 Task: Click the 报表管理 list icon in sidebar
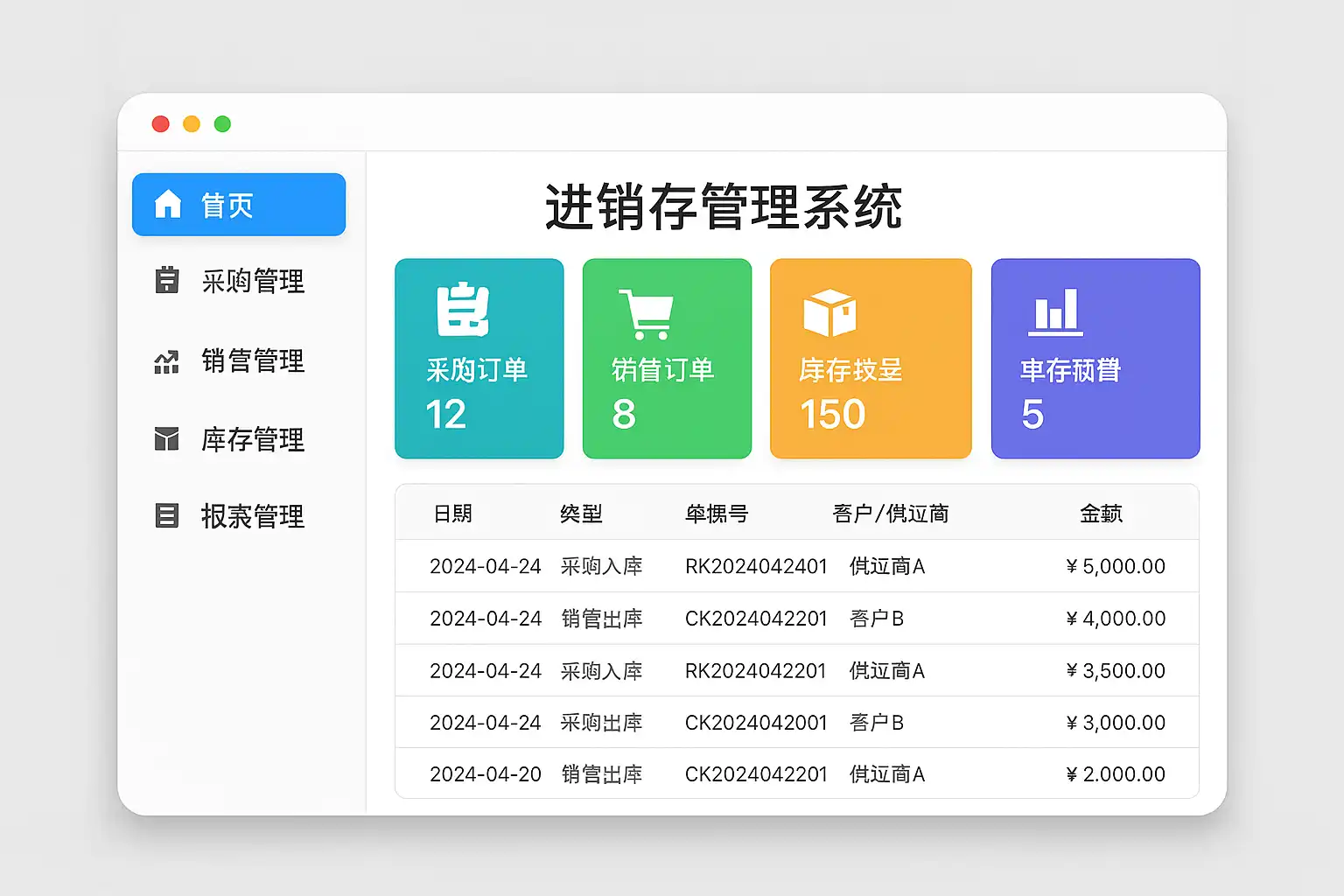click(166, 515)
